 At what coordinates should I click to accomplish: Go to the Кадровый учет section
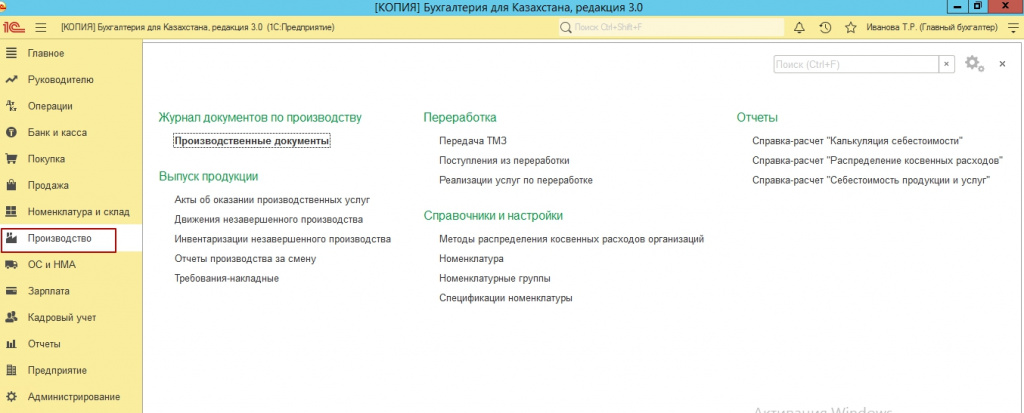point(62,318)
